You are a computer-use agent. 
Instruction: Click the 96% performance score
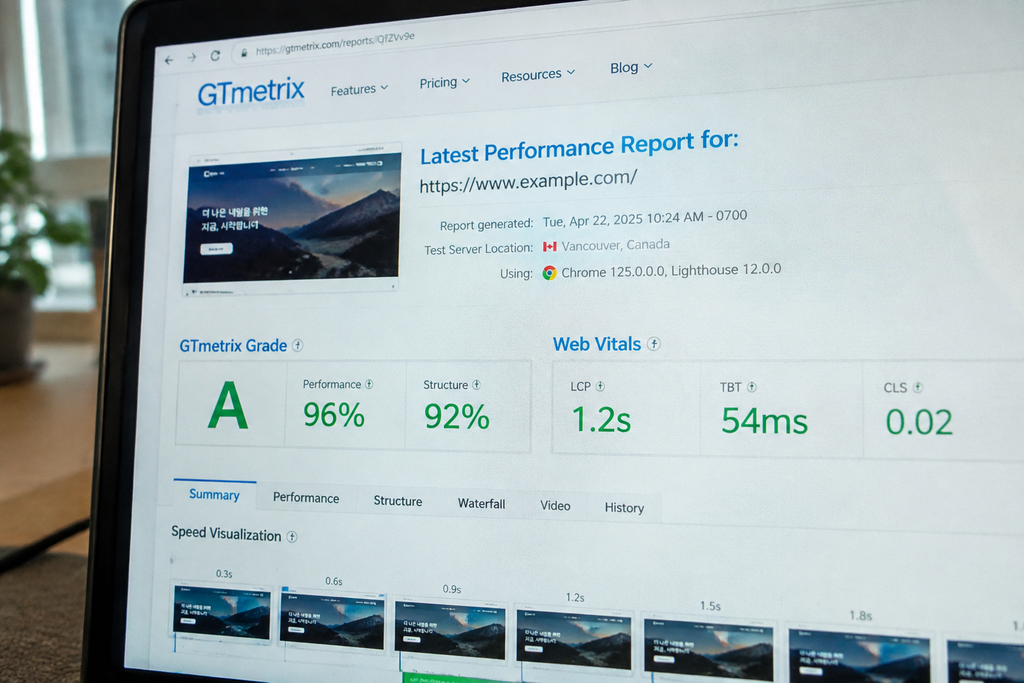pos(334,415)
